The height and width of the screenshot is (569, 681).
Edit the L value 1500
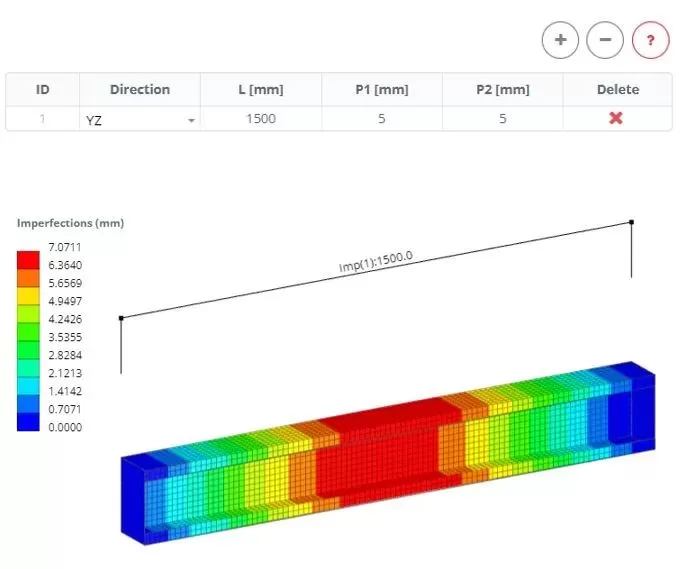tap(261, 119)
